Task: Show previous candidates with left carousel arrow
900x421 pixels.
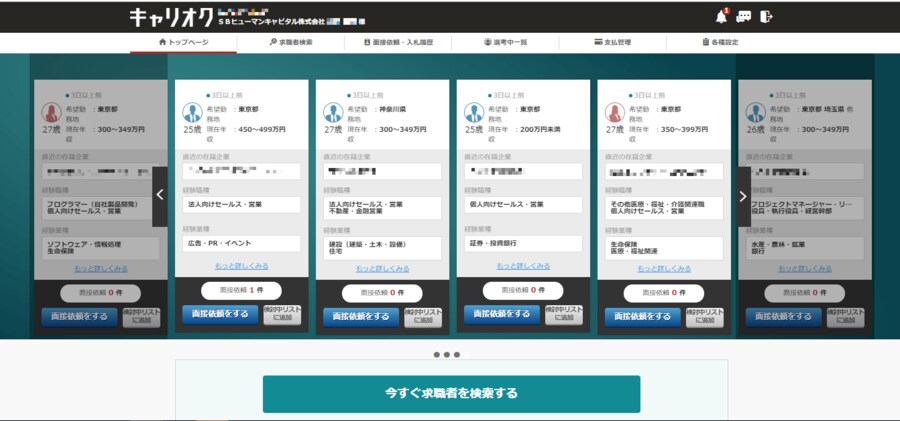Action: point(160,196)
